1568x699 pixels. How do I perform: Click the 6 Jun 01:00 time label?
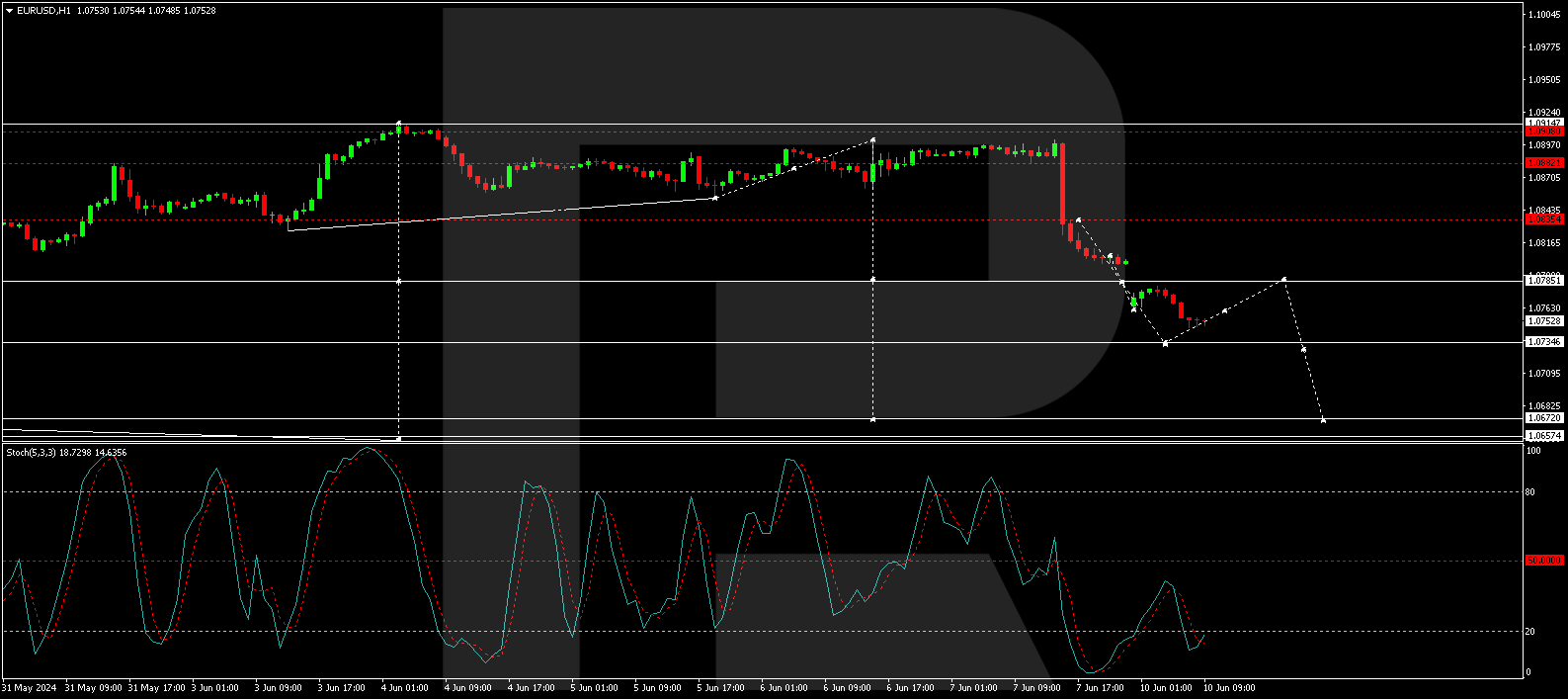784,688
